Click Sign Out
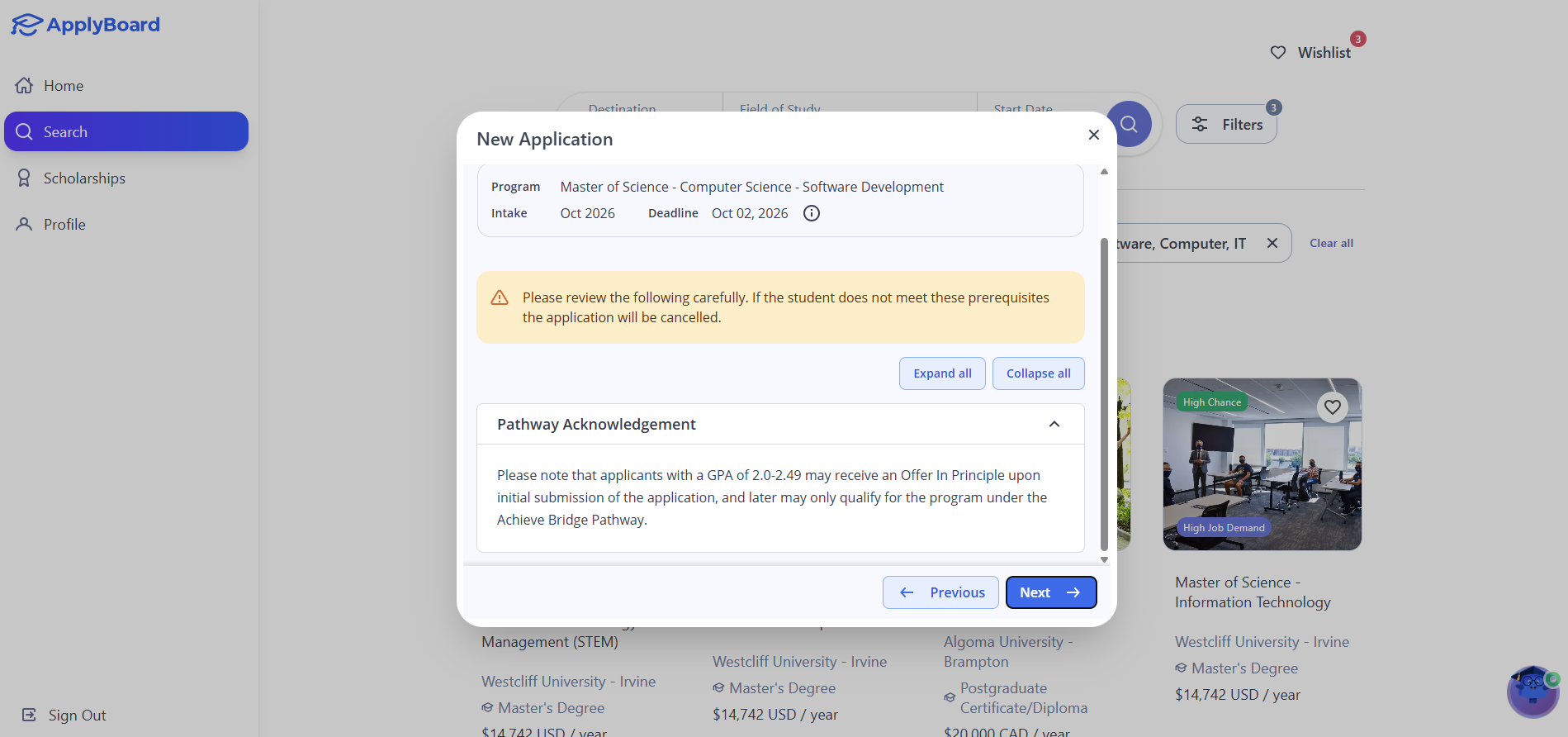This screenshot has width=1568, height=737. pos(64,716)
